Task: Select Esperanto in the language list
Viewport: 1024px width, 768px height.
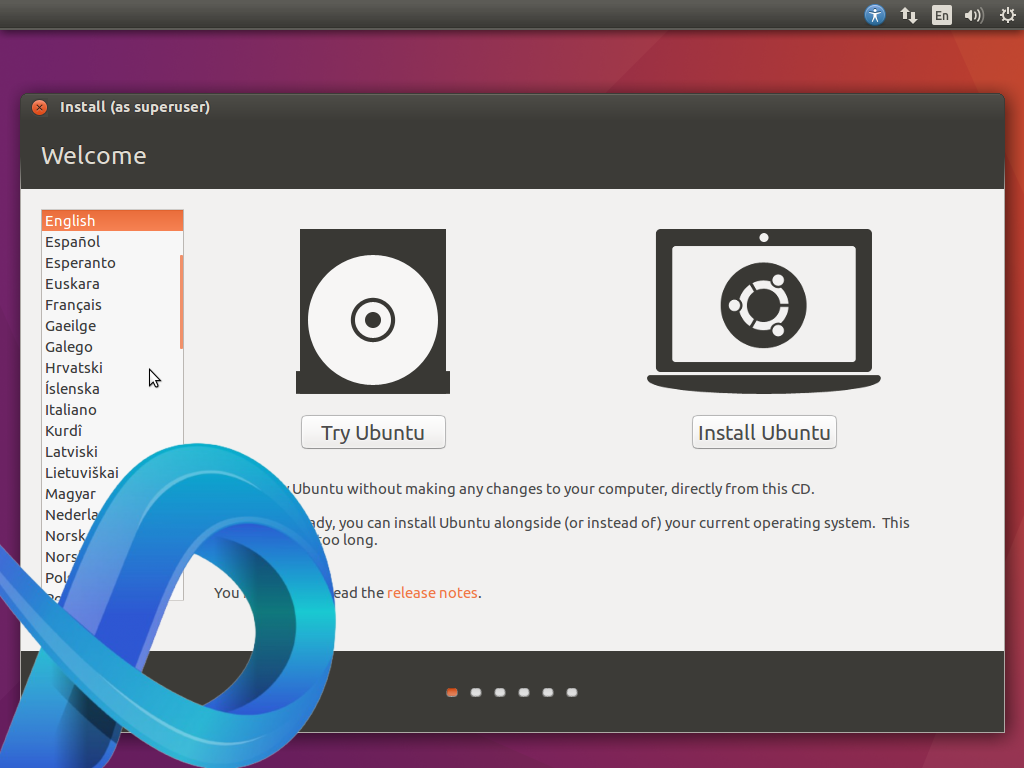Action: pos(112,263)
